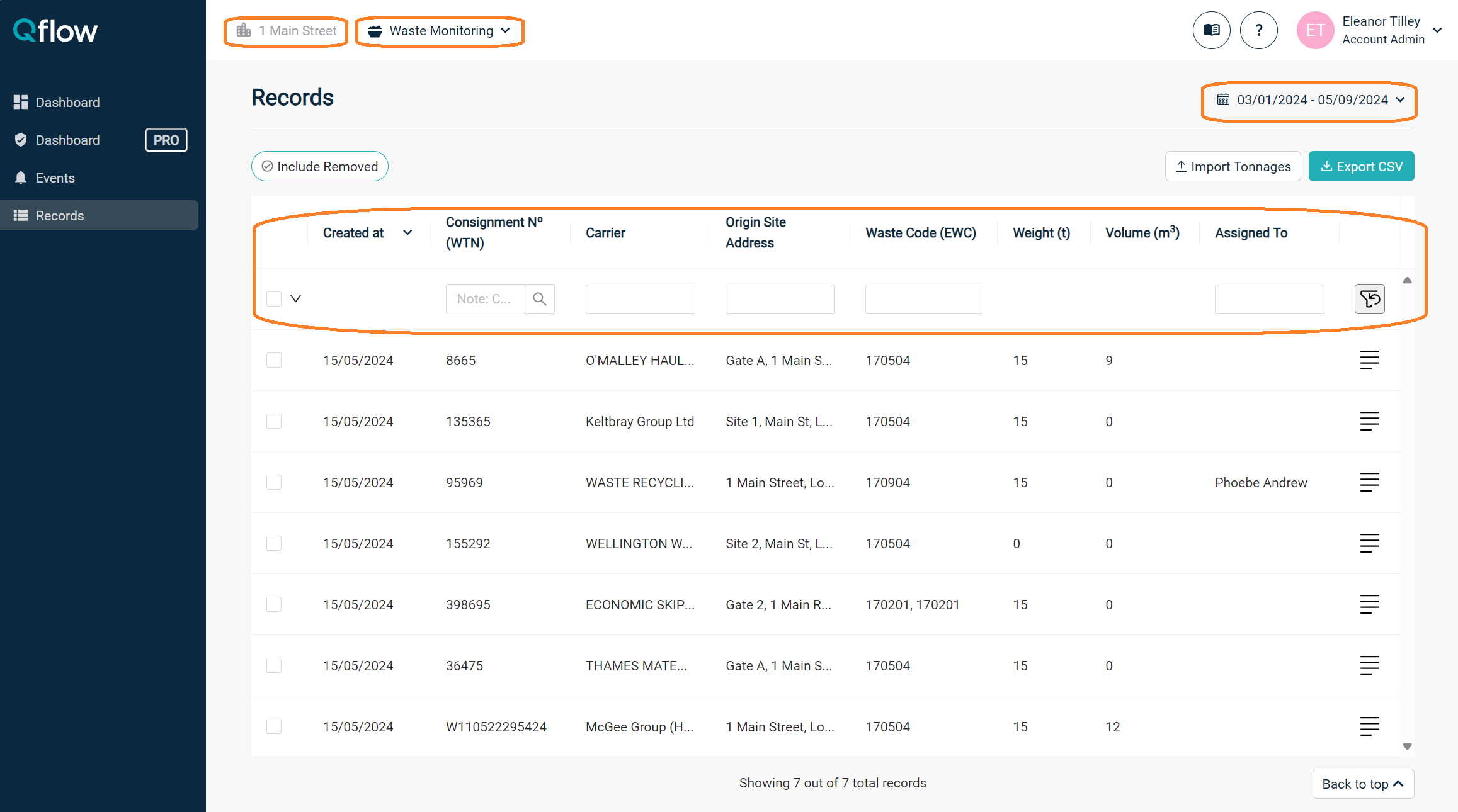Reset the table filters with undo icon
The image size is (1458, 812).
point(1370,299)
